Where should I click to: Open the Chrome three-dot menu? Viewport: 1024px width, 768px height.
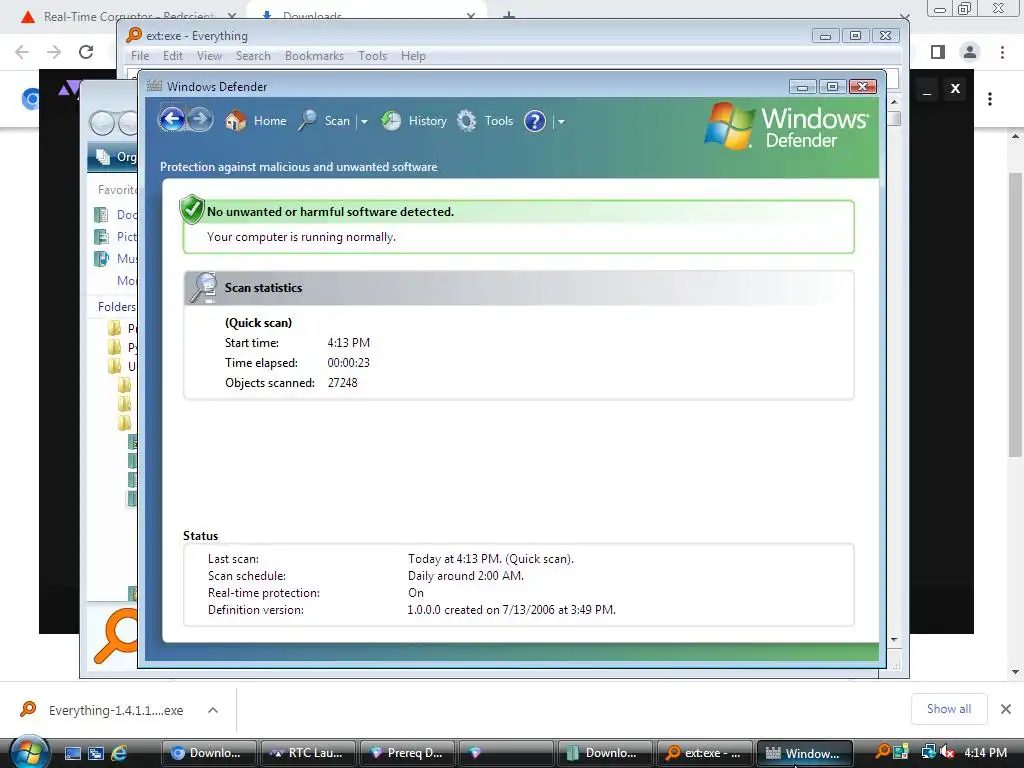(1002, 52)
